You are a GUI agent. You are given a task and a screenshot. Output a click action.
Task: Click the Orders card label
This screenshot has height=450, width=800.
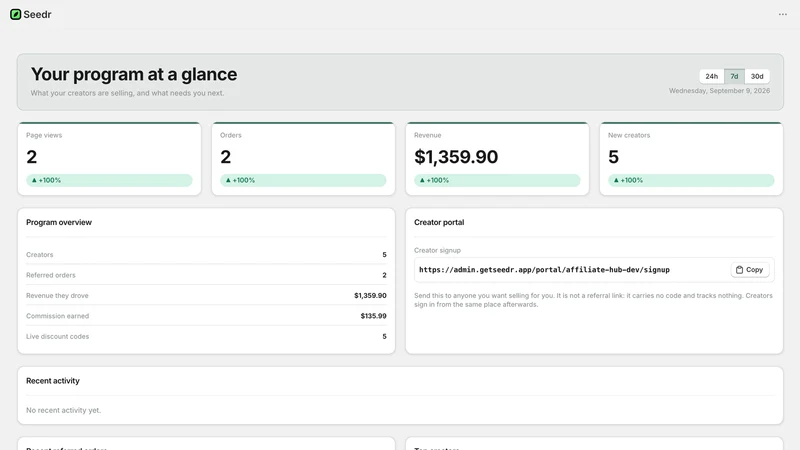[231, 135]
